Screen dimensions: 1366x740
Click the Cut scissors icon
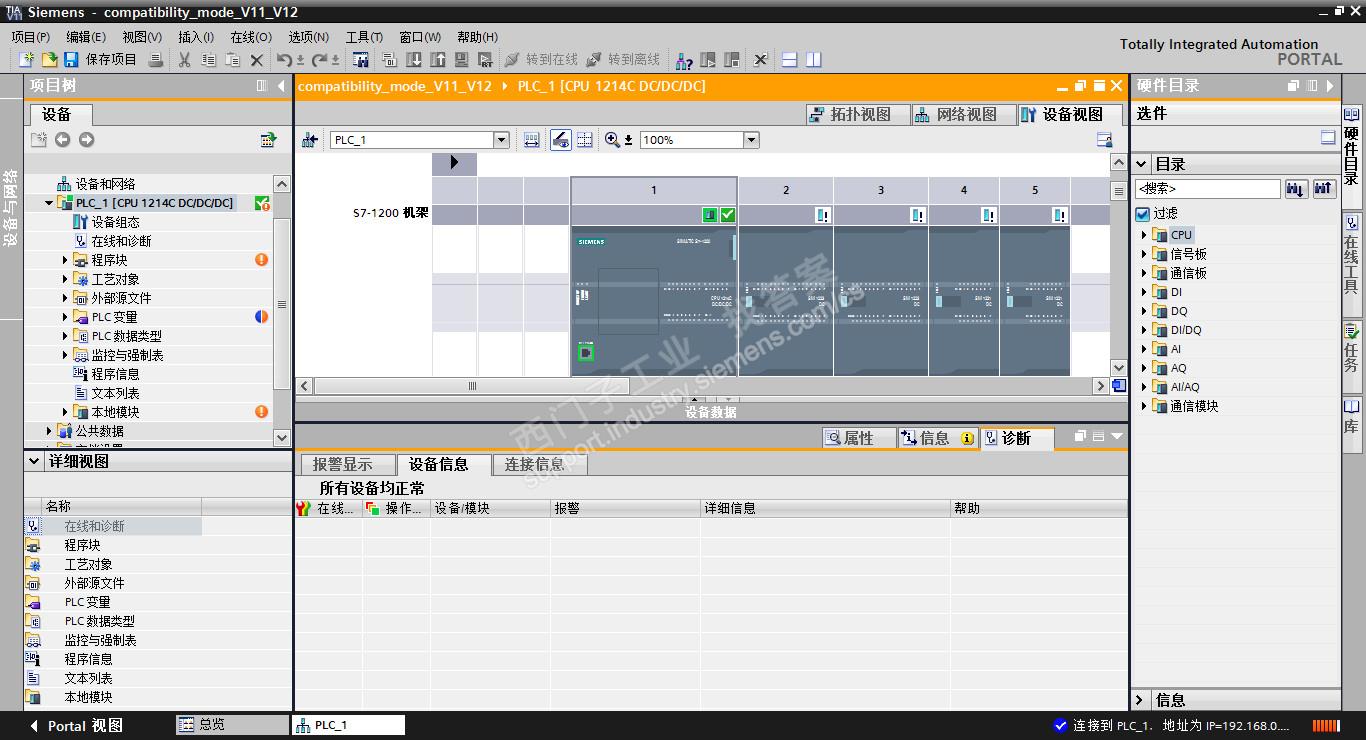[184, 60]
